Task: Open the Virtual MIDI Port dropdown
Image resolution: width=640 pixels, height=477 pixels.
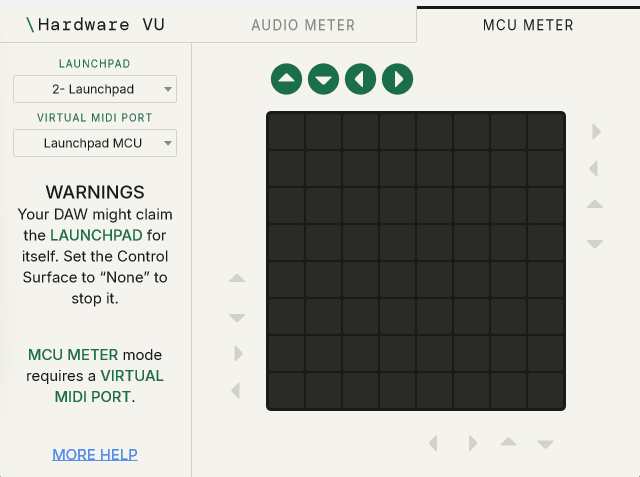Action: [95, 143]
